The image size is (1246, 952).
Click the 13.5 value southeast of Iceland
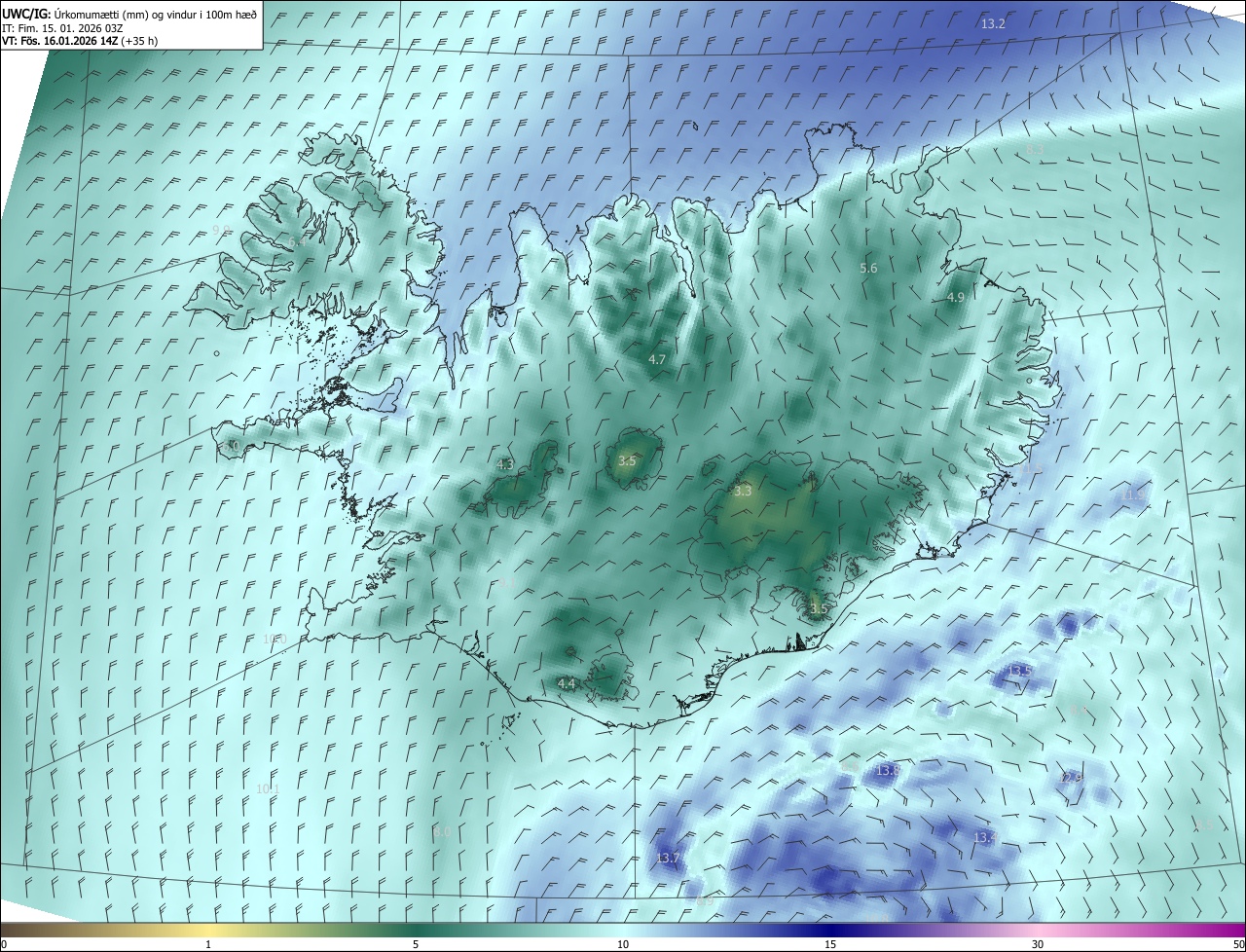(x=1019, y=671)
